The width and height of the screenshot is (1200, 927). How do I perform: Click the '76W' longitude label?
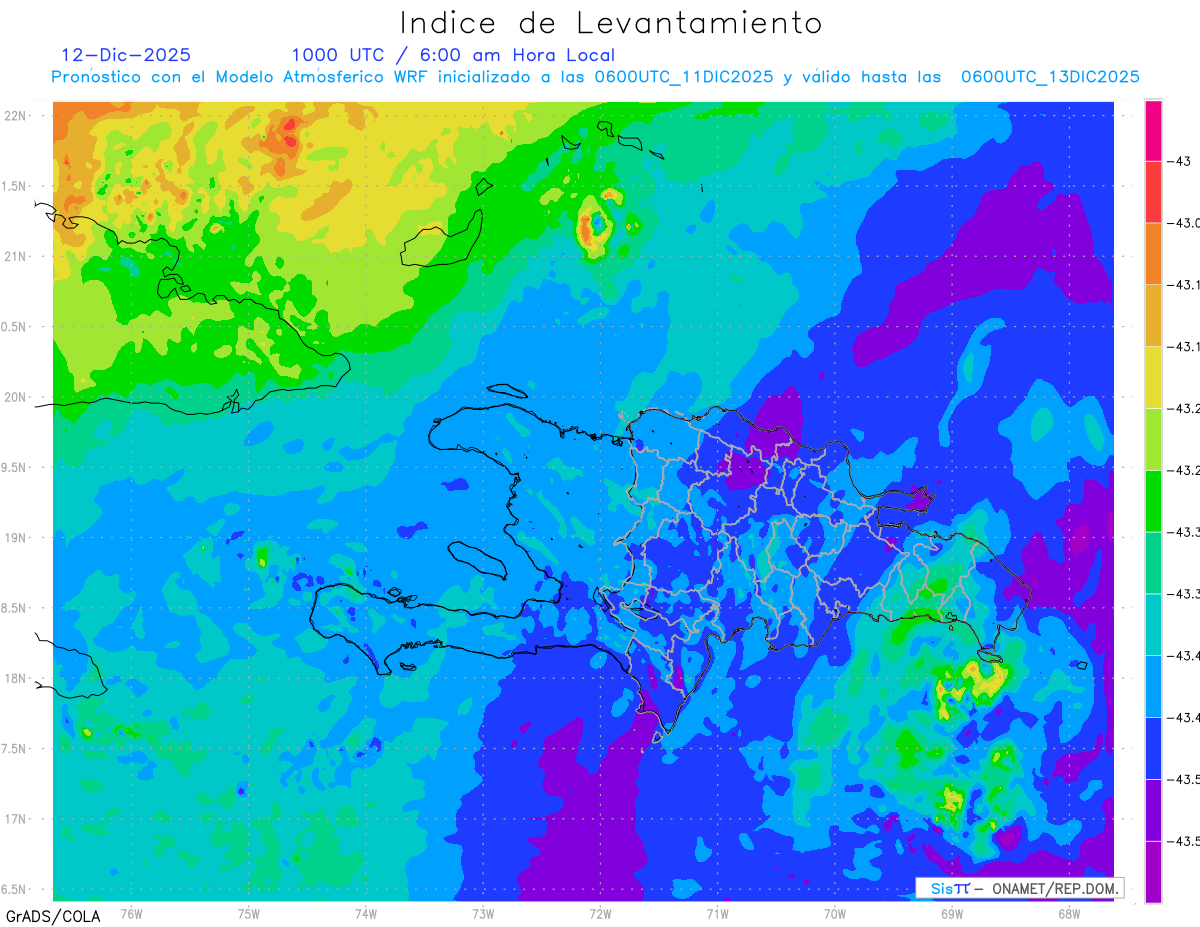[x=131, y=913]
